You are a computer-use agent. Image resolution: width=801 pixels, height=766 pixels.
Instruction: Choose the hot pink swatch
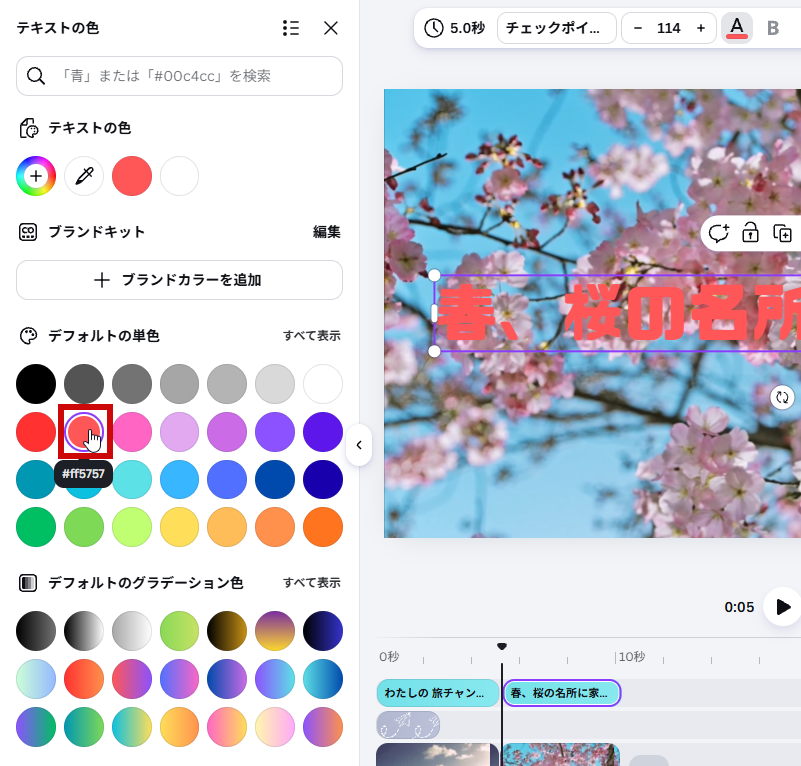132,432
